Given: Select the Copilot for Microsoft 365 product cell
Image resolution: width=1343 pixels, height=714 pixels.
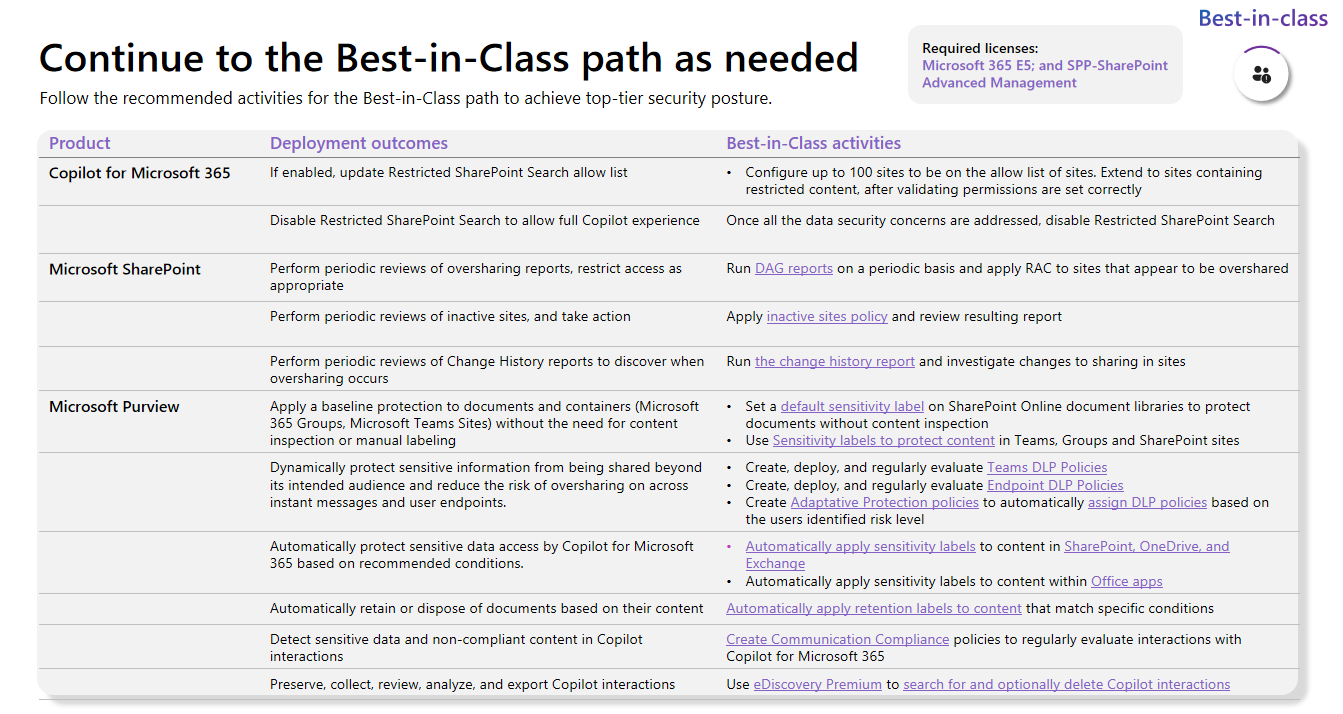Looking at the screenshot, I should tap(140, 172).
